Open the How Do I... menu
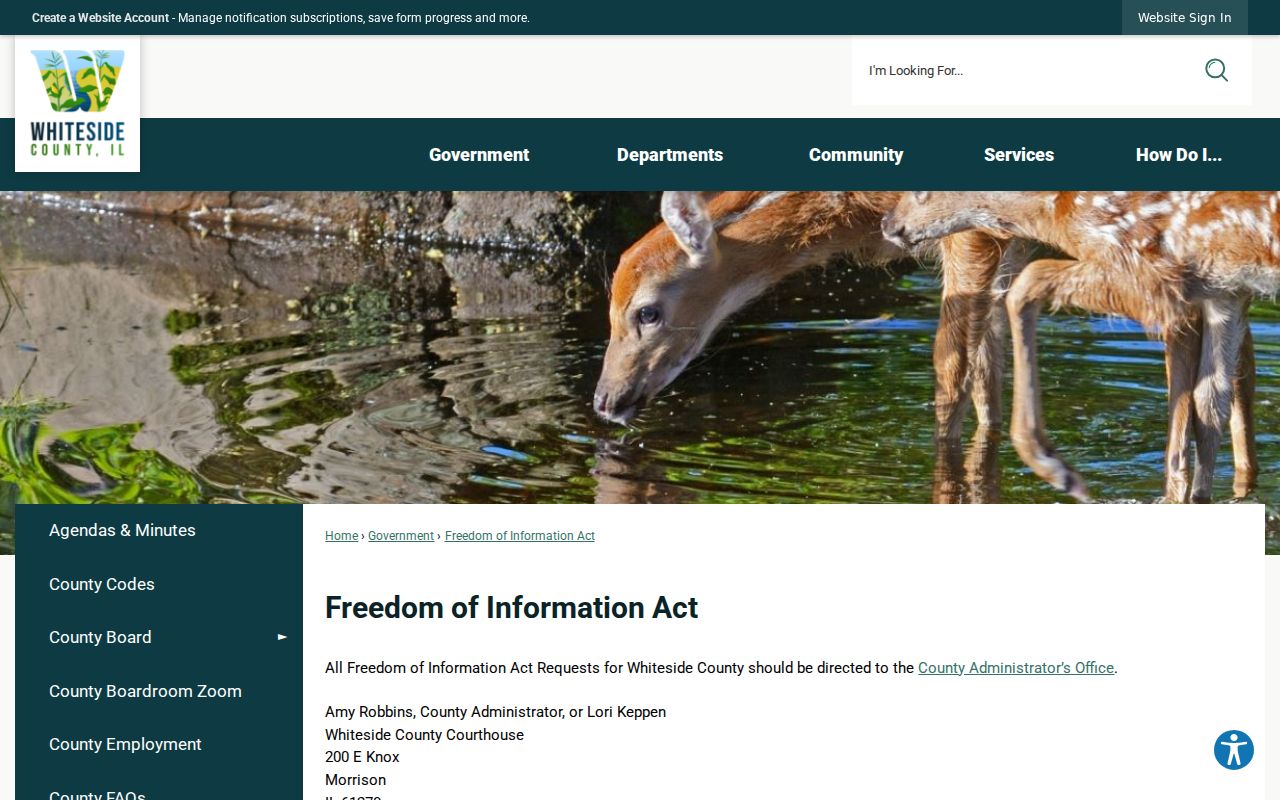Viewport: 1280px width, 800px height. [x=1179, y=155]
